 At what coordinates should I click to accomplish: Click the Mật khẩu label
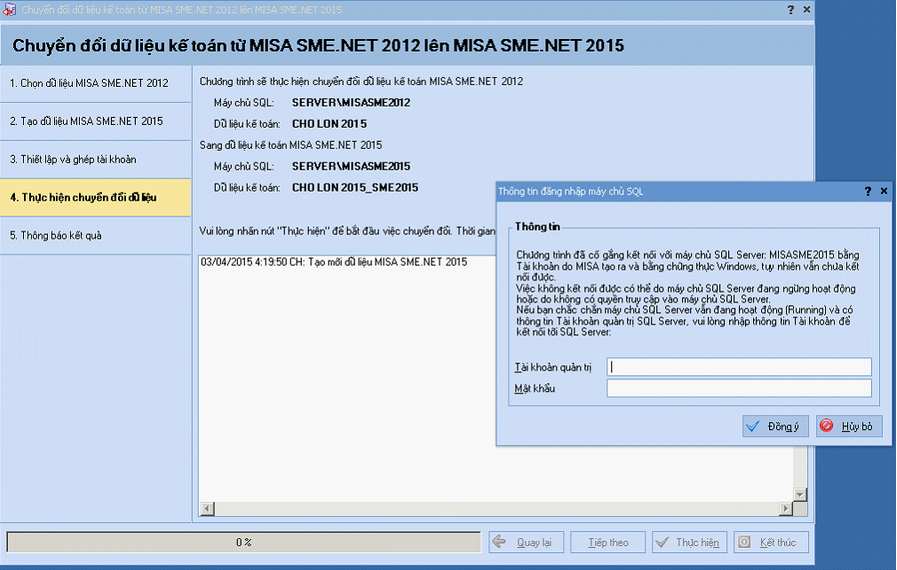(534, 389)
